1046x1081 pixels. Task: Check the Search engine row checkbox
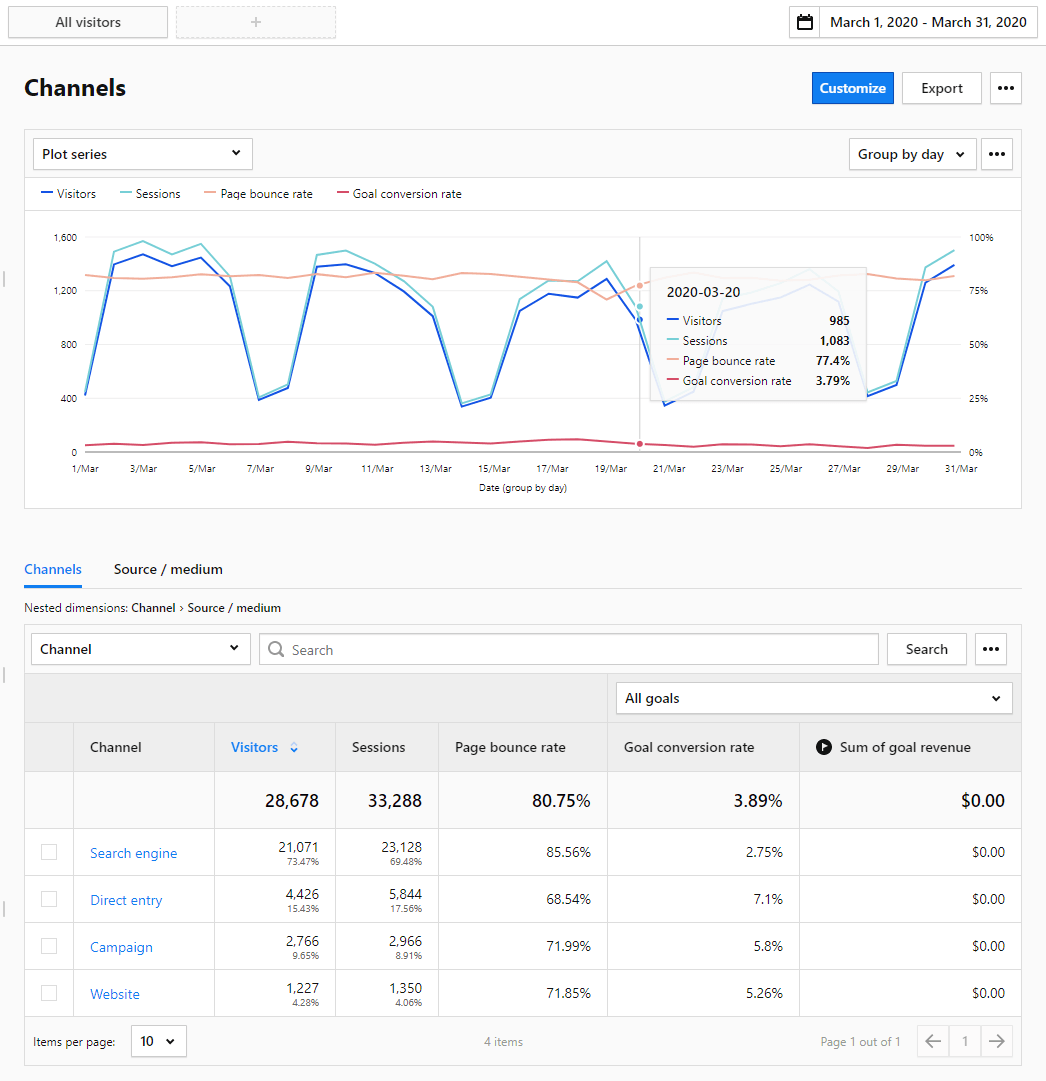point(49,852)
